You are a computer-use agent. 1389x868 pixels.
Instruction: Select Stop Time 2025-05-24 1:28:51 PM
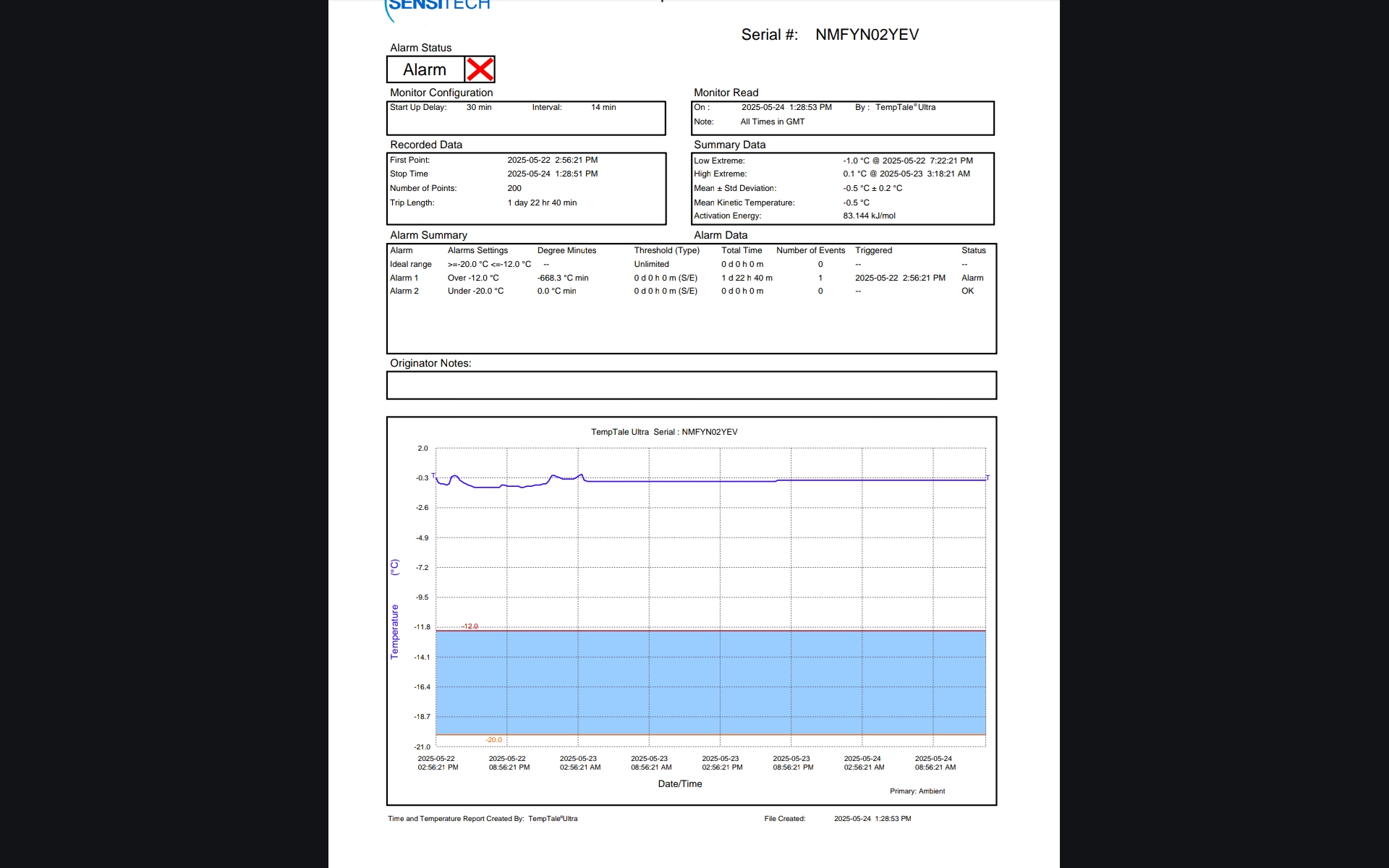click(x=552, y=174)
